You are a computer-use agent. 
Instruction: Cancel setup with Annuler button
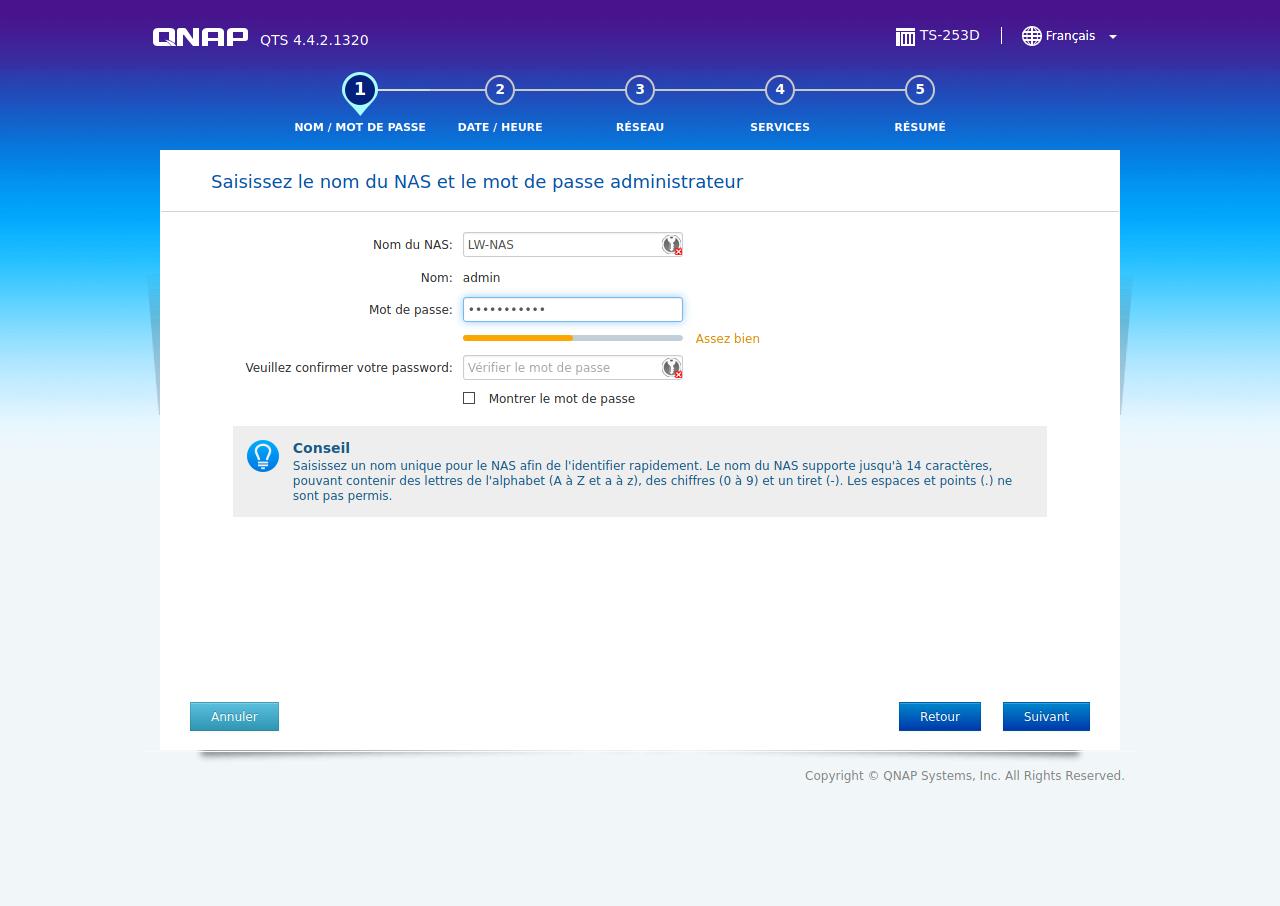pyautogui.click(x=234, y=716)
